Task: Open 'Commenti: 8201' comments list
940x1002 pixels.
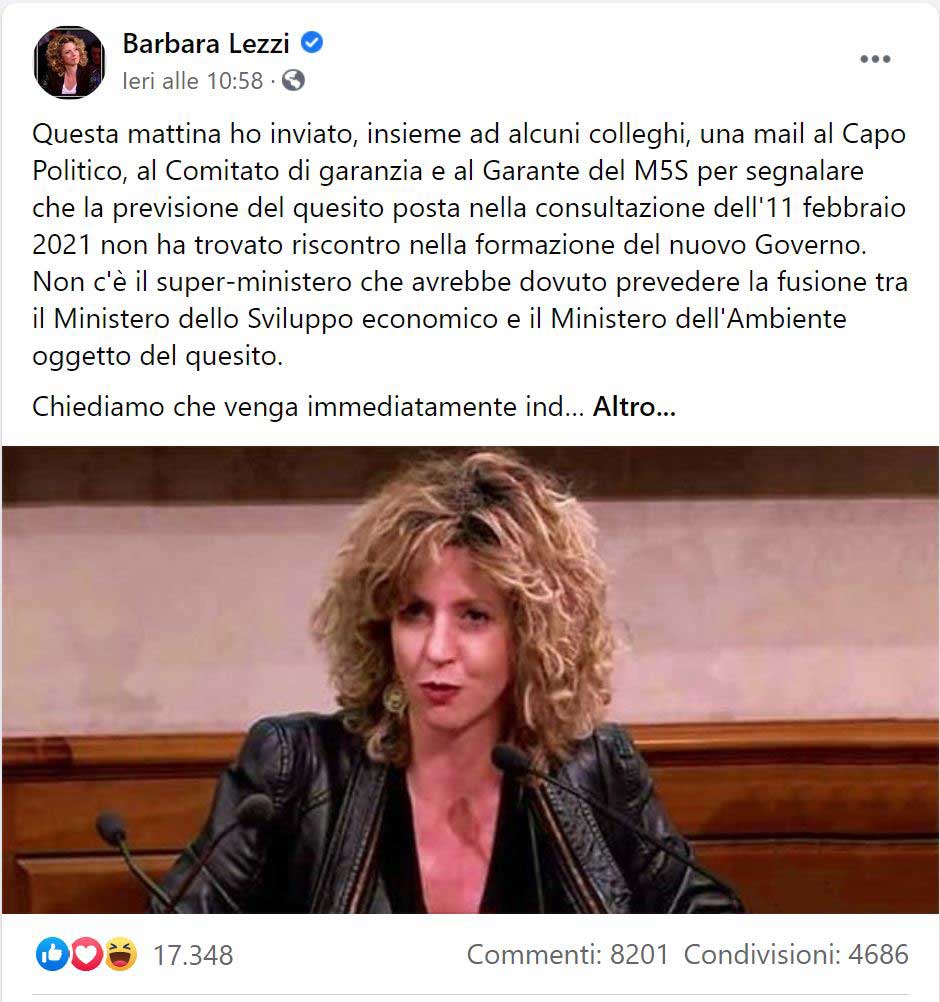Action: [567, 955]
